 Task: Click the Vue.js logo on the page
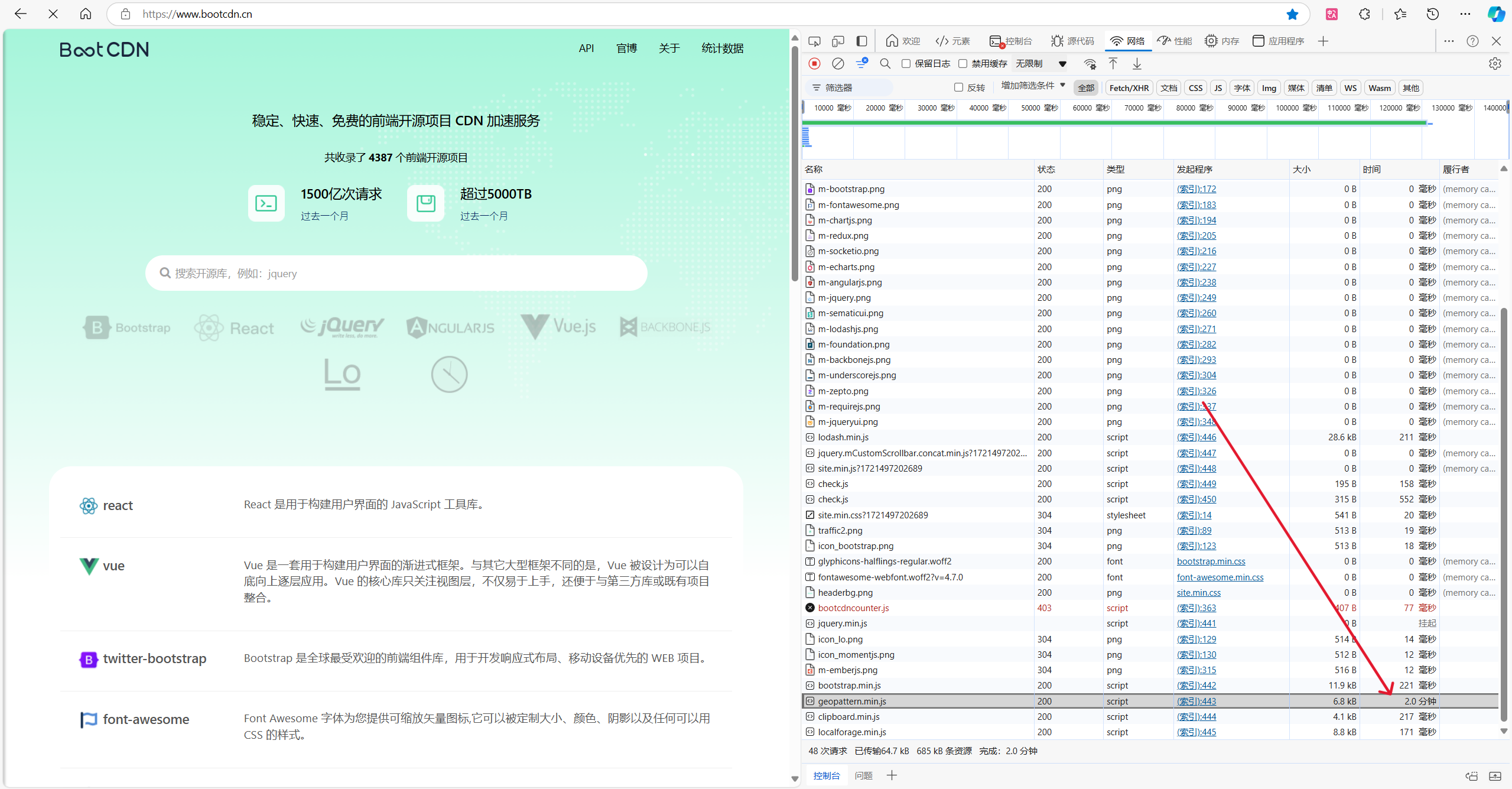558,326
